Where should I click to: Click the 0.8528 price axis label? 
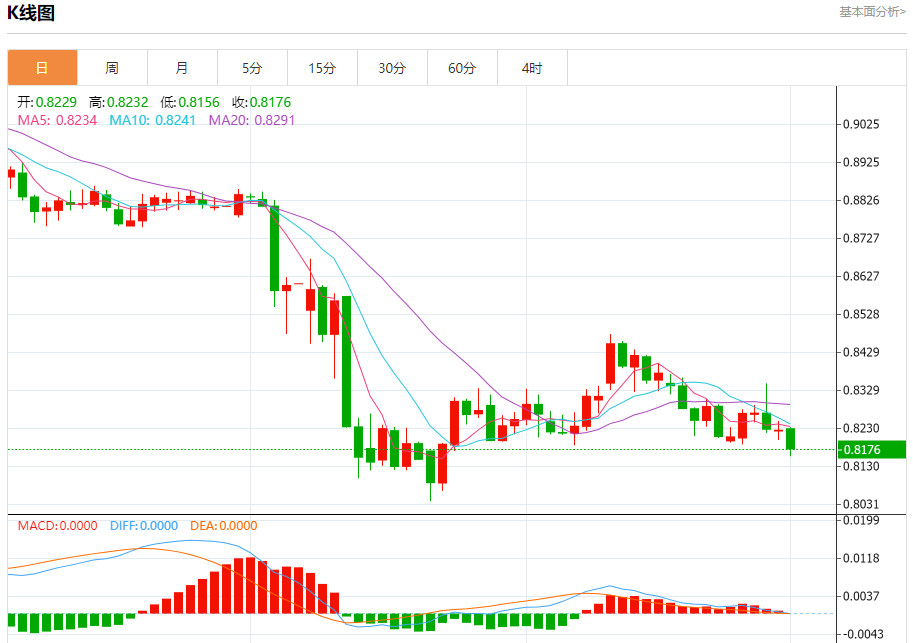click(861, 315)
